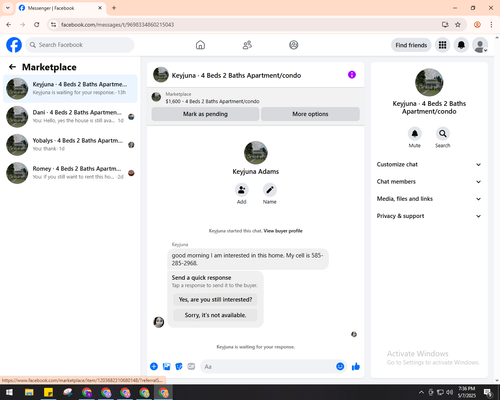Attach a file with the photo icon
500x400 pixels.
[x=166, y=367]
